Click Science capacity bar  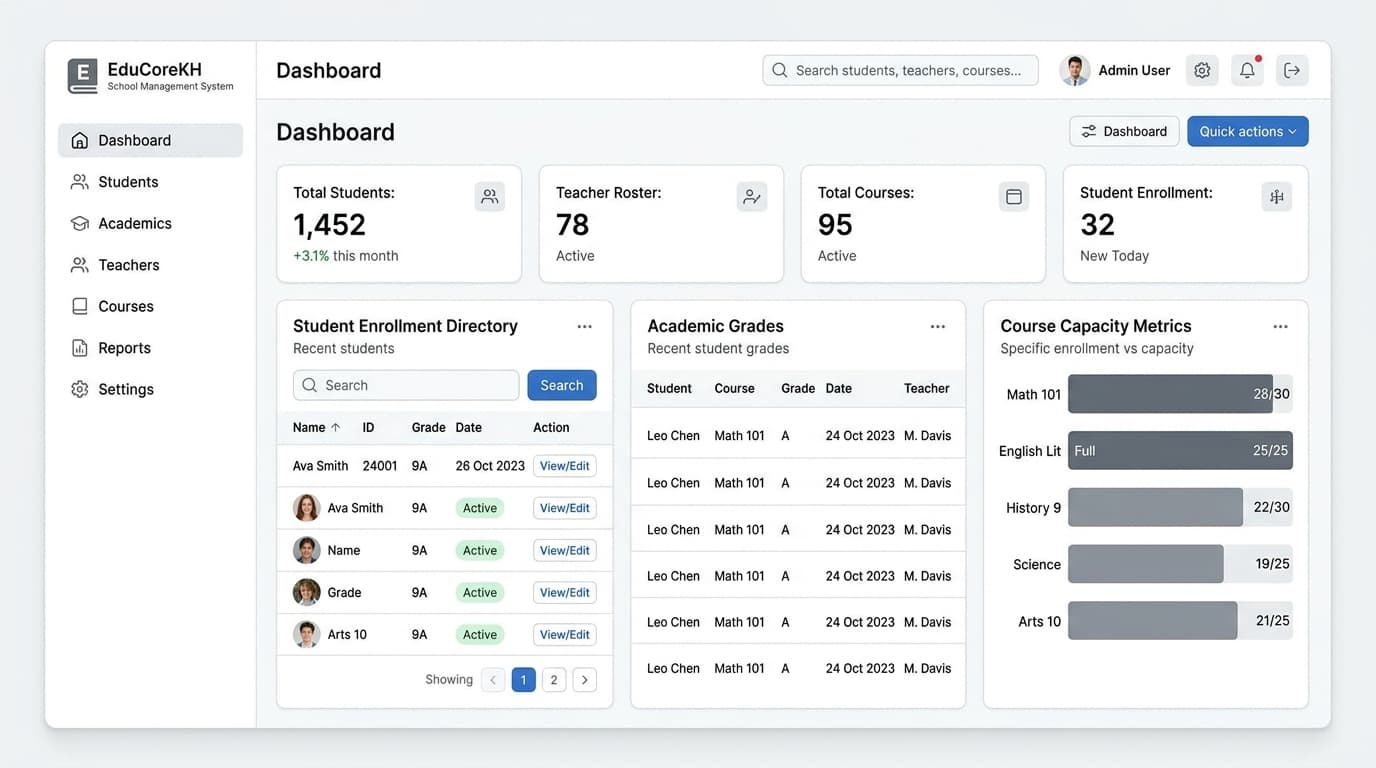coord(1180,564)
